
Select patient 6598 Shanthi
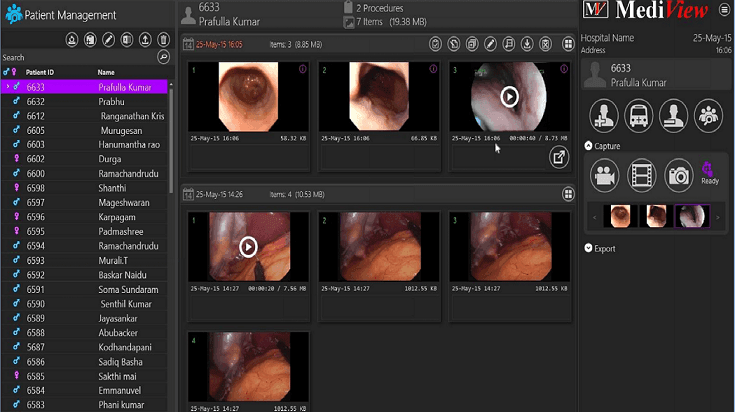[x=84, y=188]
